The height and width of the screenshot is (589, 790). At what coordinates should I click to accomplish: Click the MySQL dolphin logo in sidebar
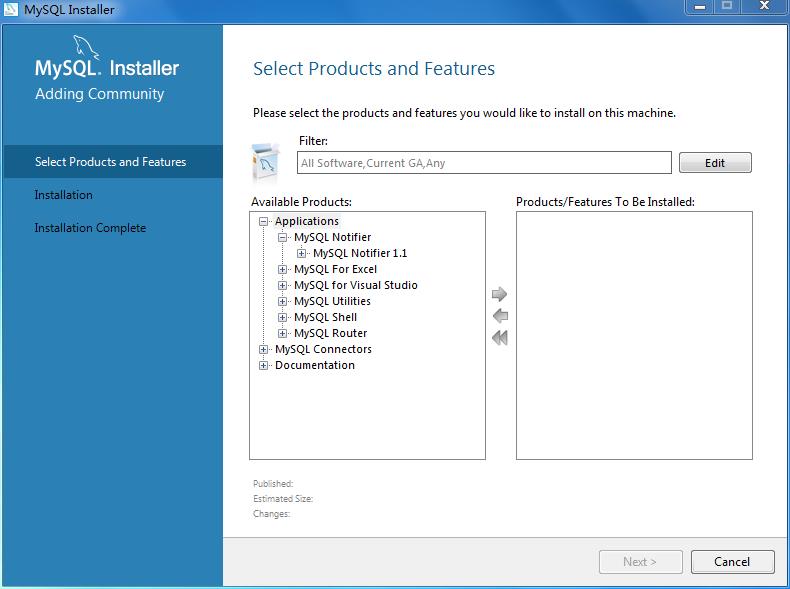[86, 46]
